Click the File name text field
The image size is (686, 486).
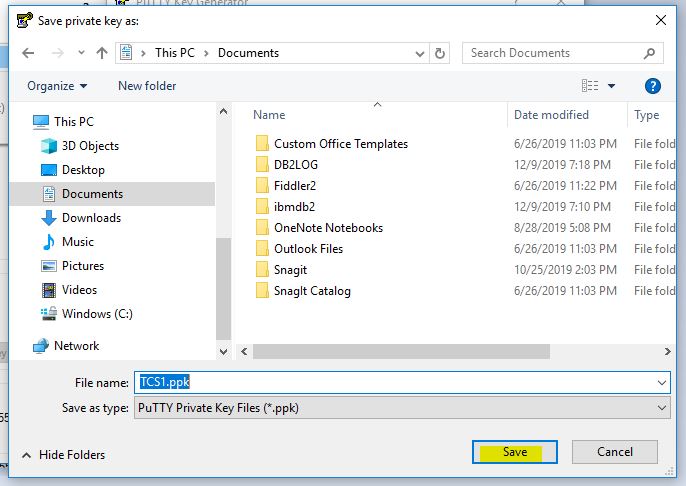(x=402, y=382)
